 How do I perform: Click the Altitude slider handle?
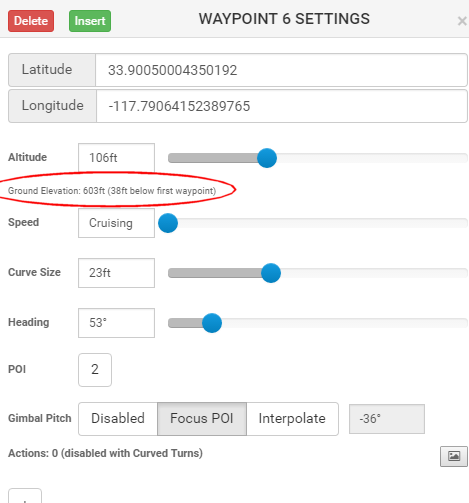[267, 158]
